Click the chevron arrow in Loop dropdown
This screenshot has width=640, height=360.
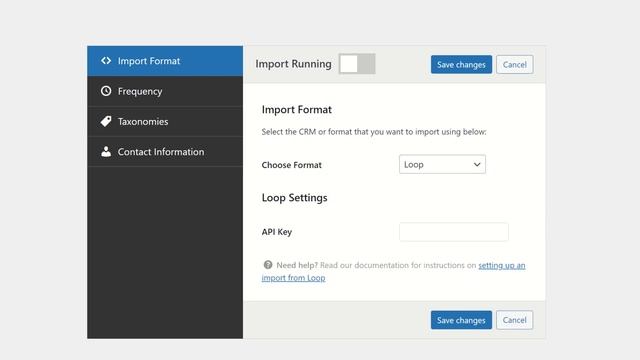click(x=477, y=164)
